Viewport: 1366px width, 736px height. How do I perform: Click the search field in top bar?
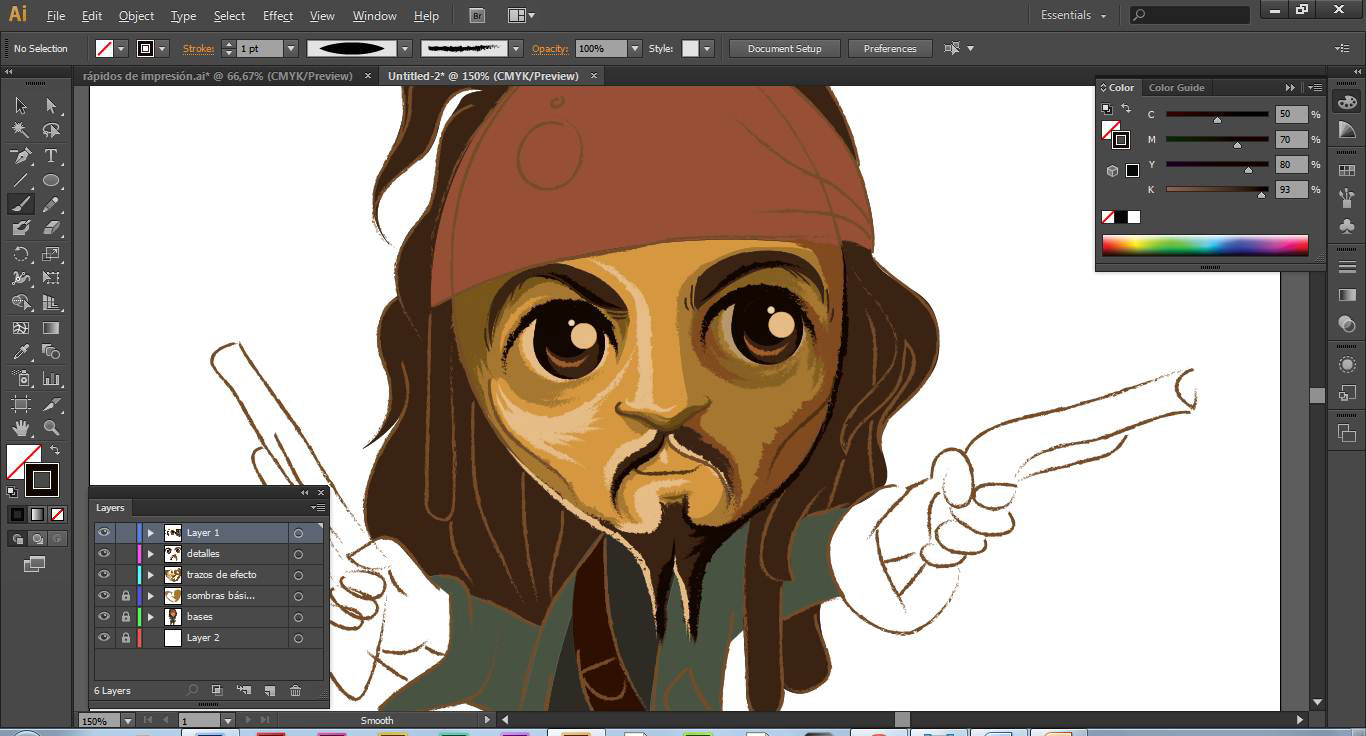1190,15
